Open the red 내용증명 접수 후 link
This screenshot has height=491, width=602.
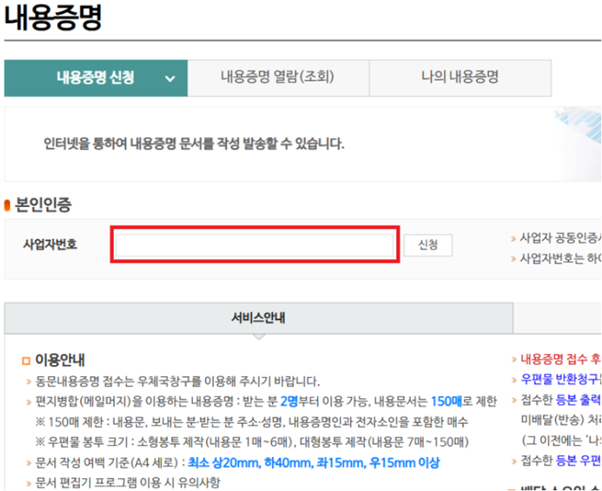pyautogui.click(x=560, y=359)
